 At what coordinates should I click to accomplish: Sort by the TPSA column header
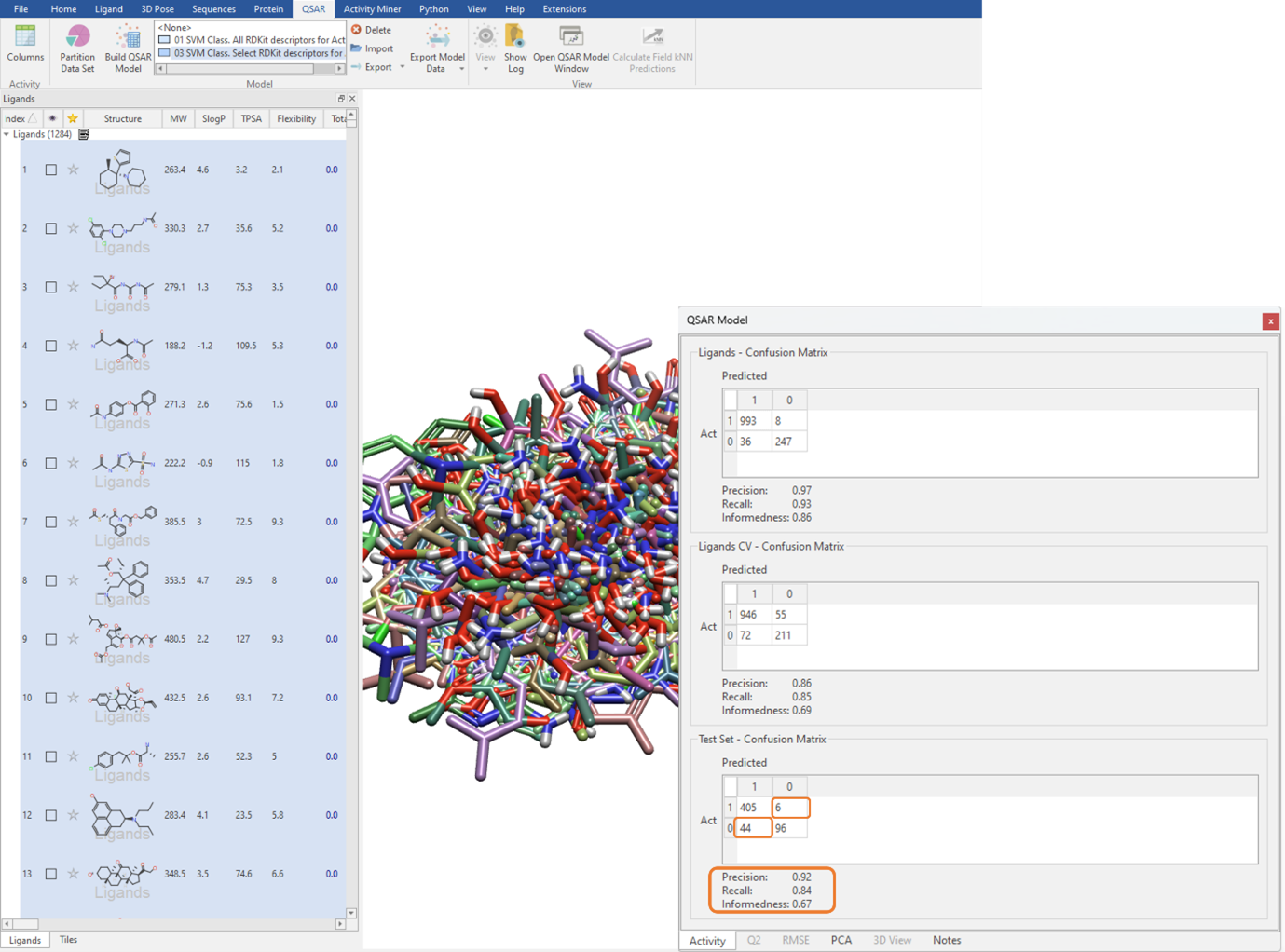[252, 118]
